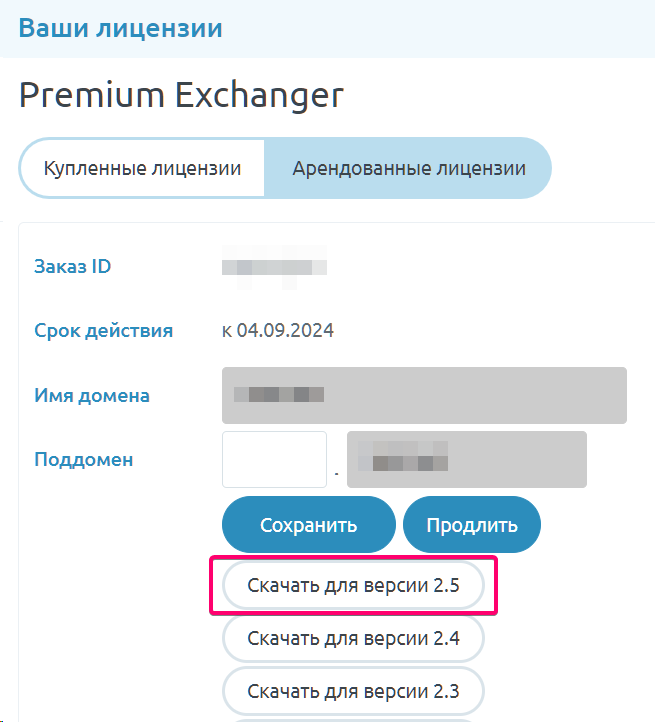
Task: Click Скачать для версии 2.4
Action: [353, 638]
